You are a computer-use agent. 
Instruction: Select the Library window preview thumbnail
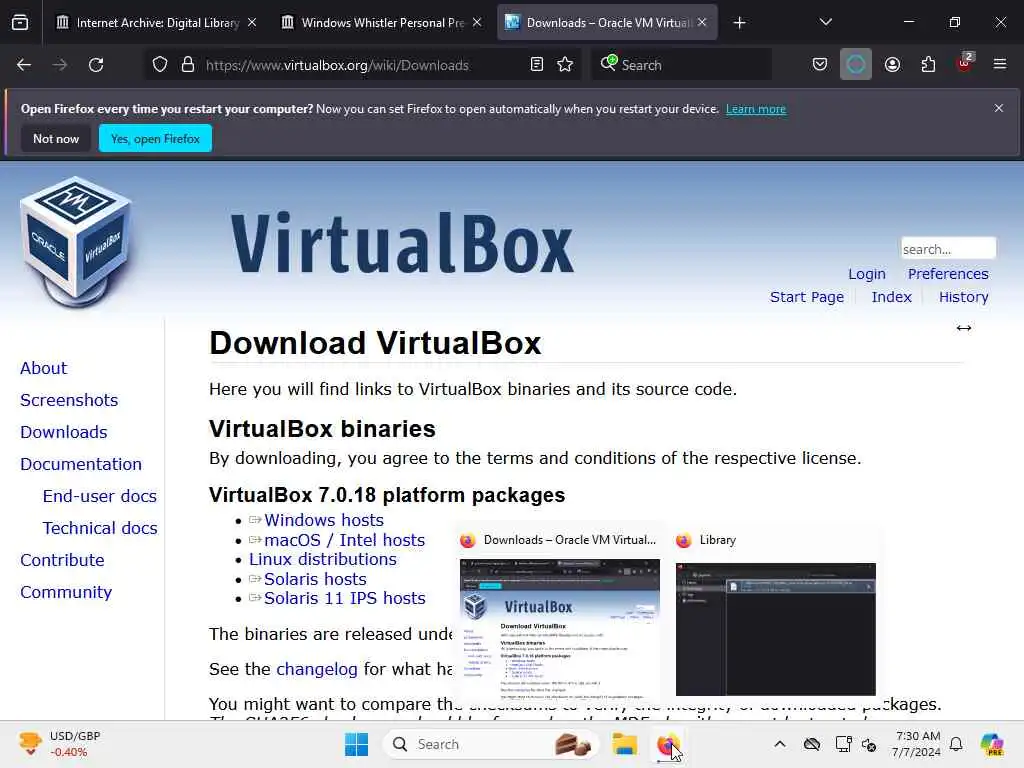(x=776, y=629)
